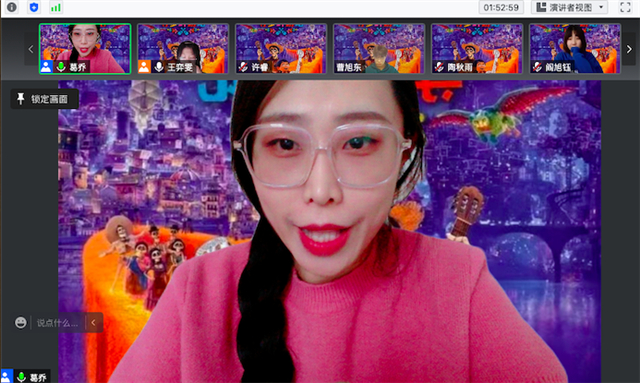This screenshot has height=383, width=640.
Task: Select 曹旭东 participant thumbnail
Action: click(x=379, y=49)
